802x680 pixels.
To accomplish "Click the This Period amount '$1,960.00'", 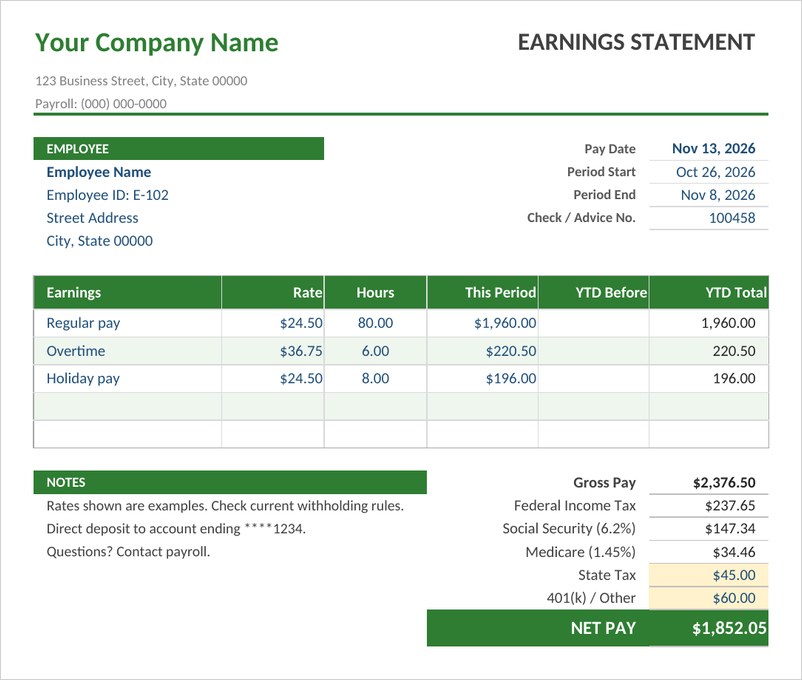I will [505, 323].
